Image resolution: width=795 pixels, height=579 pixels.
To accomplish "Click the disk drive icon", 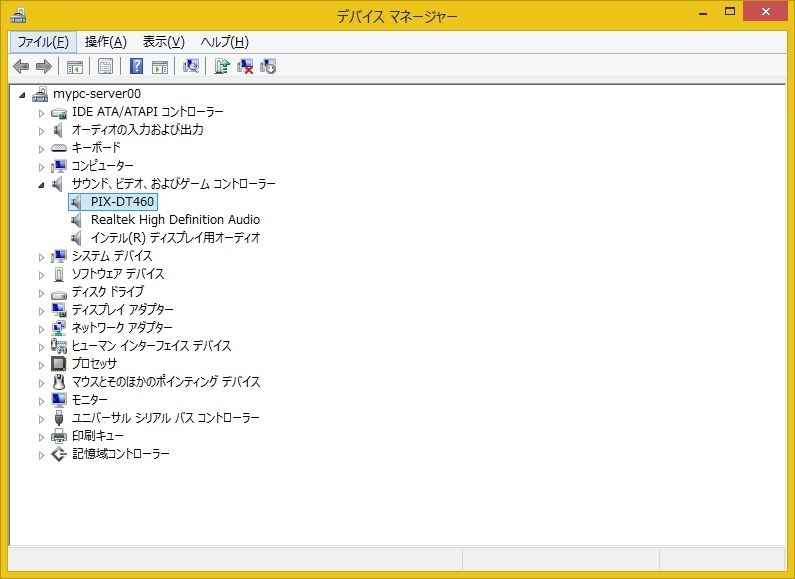I will coord(59,293).
